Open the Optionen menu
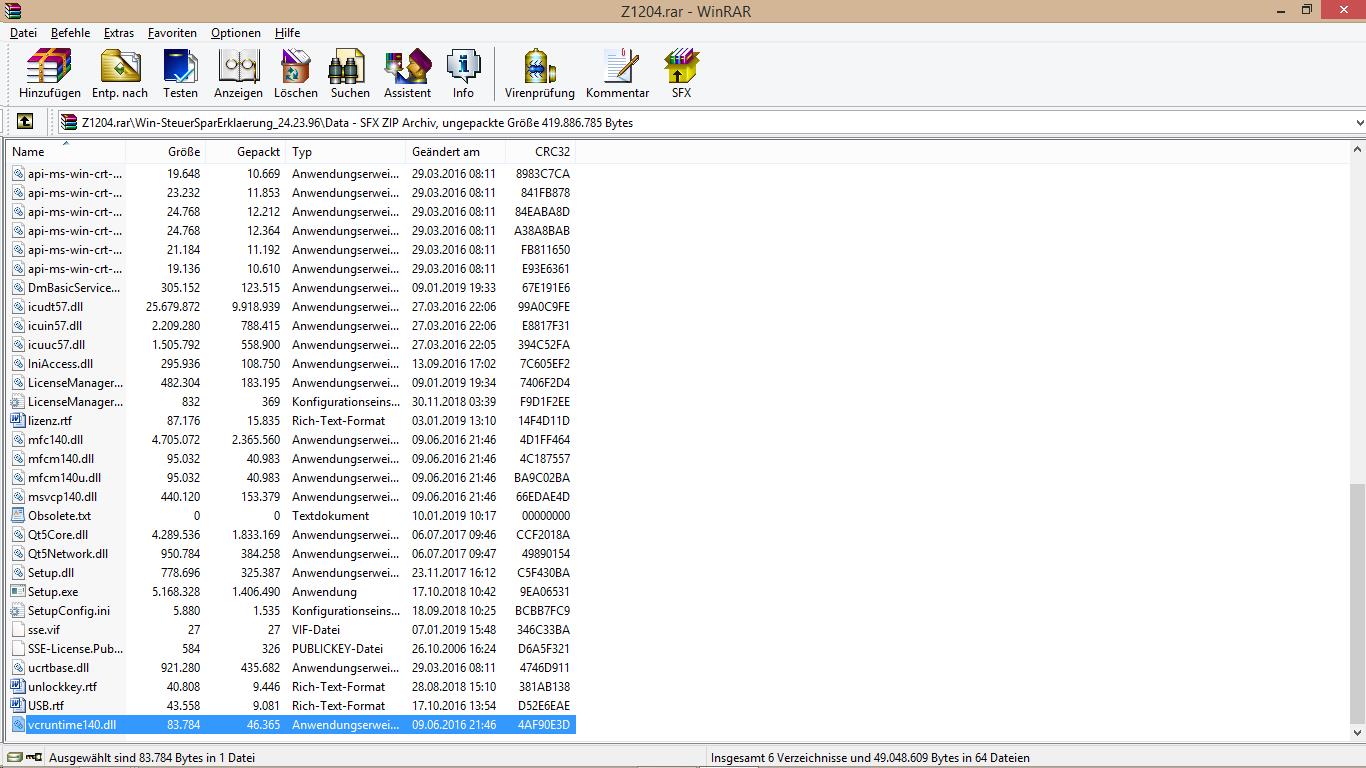Viewport: 1366px width, 768px height. pos(236,33)
